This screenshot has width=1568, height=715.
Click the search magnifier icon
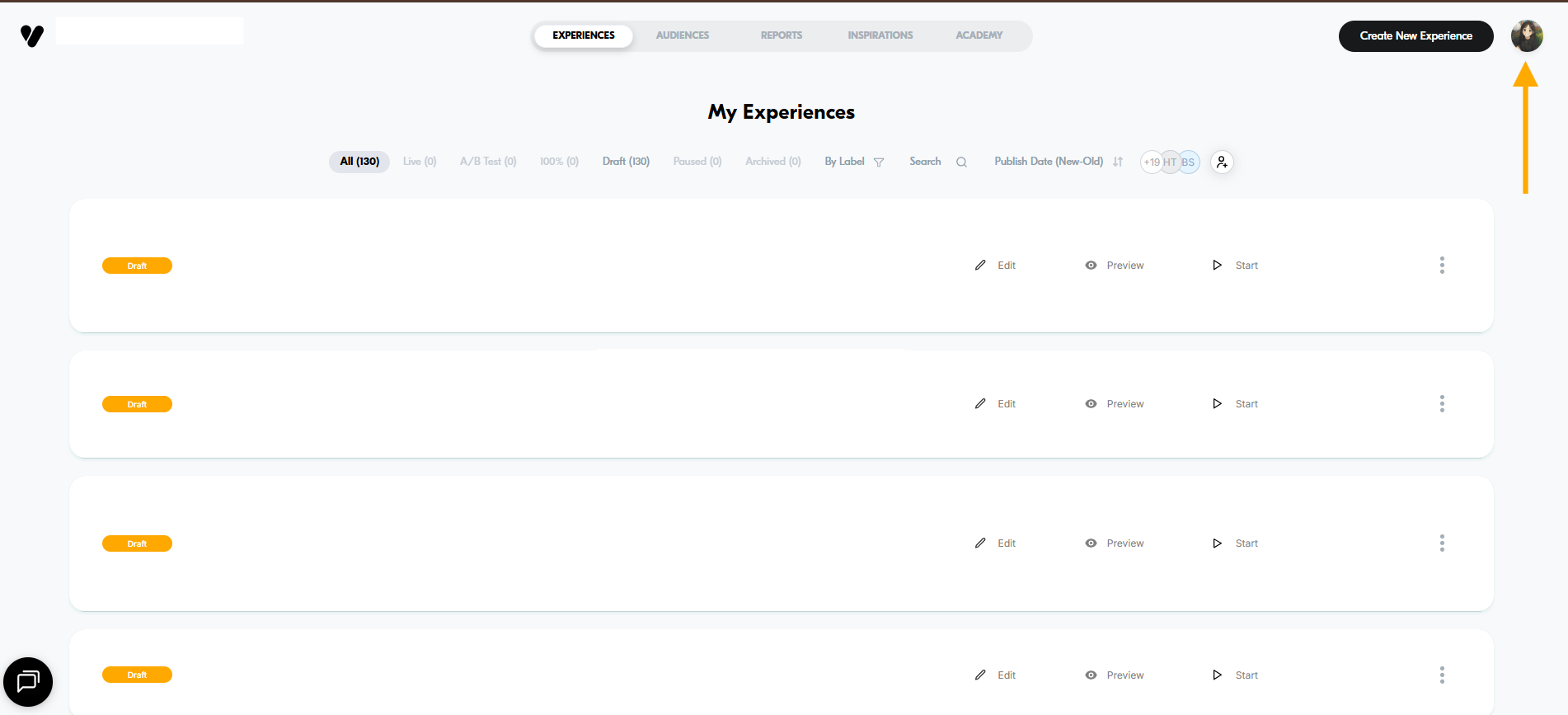point(961,162)
